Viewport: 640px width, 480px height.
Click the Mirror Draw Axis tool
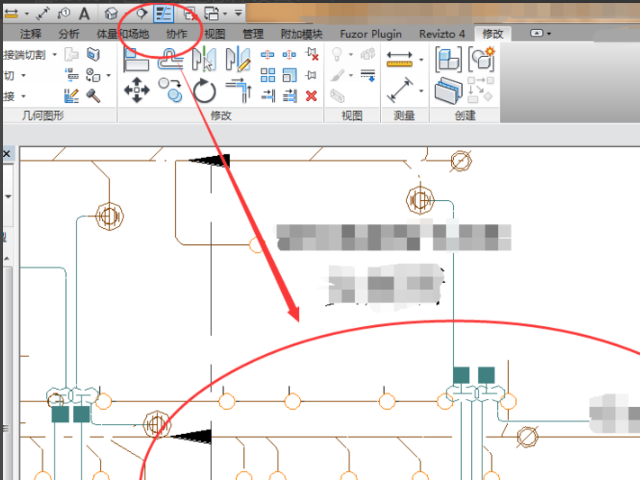tap(238, 59)
